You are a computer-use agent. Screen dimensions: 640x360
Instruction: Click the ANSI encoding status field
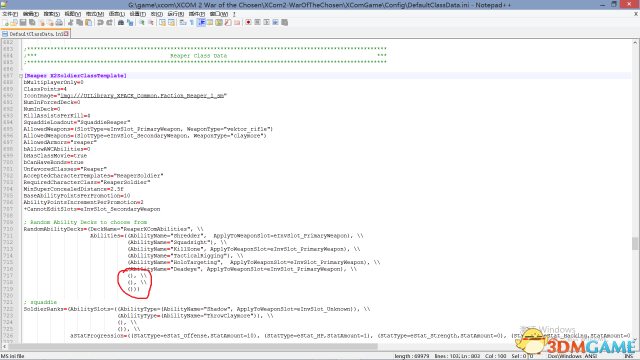click(591, 356)
